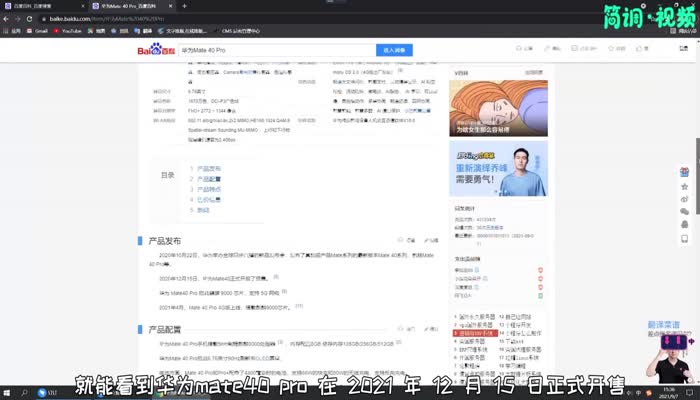Select 产品特点 in the contents list

point(209,189)
